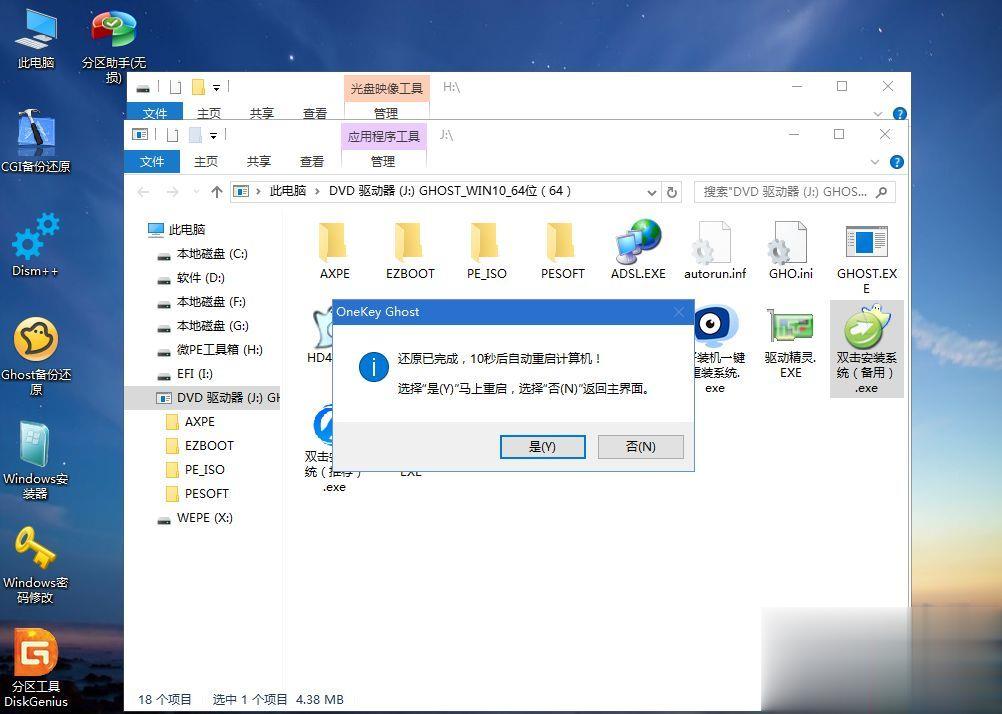Click DVD 驱动器 (J:) GHOST_WIN10_64位 breadcrumb
This screenshot has width=1002, height=714.
coord(450,191)
